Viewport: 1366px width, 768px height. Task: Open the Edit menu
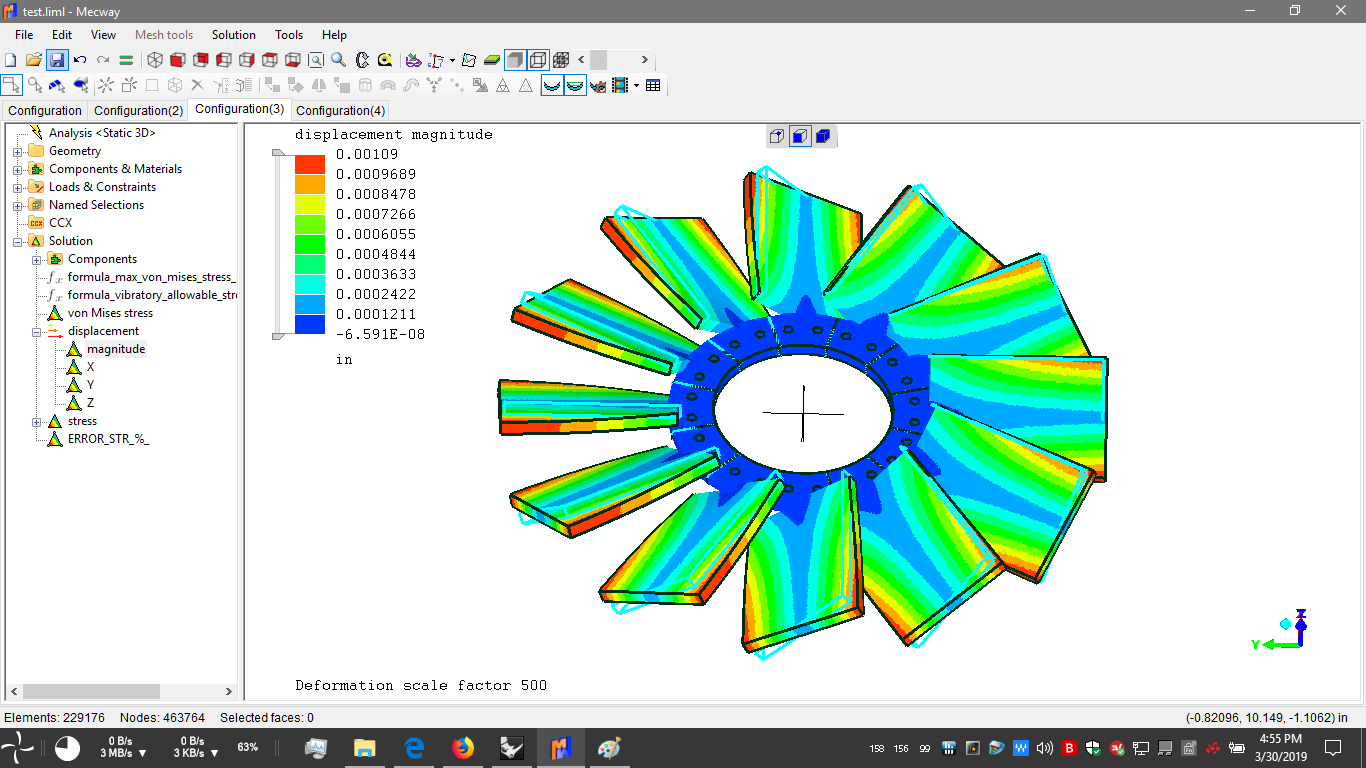[62, 35]
